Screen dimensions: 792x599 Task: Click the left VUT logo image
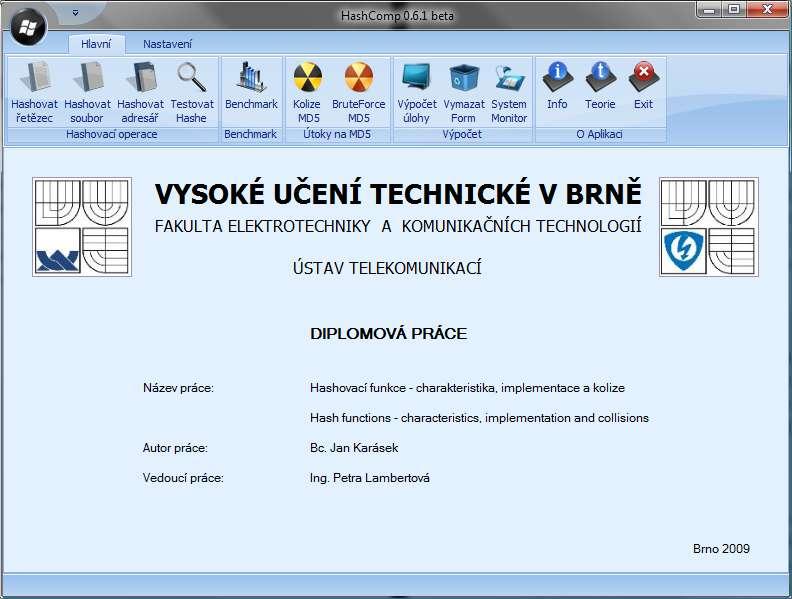click(x=82, y=227)
